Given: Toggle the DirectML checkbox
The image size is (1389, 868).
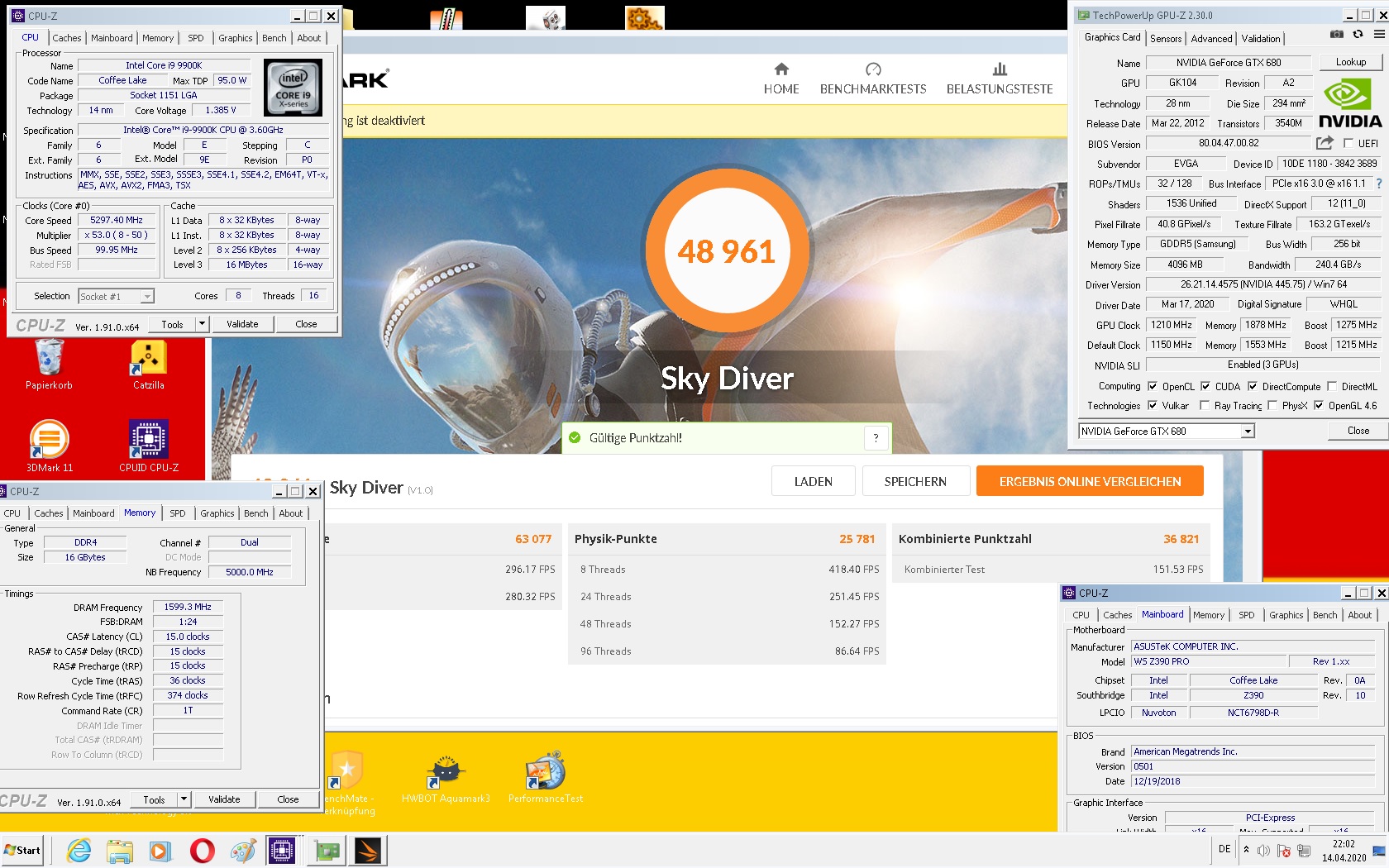Looking at the screenshot, I should 1332,386.
